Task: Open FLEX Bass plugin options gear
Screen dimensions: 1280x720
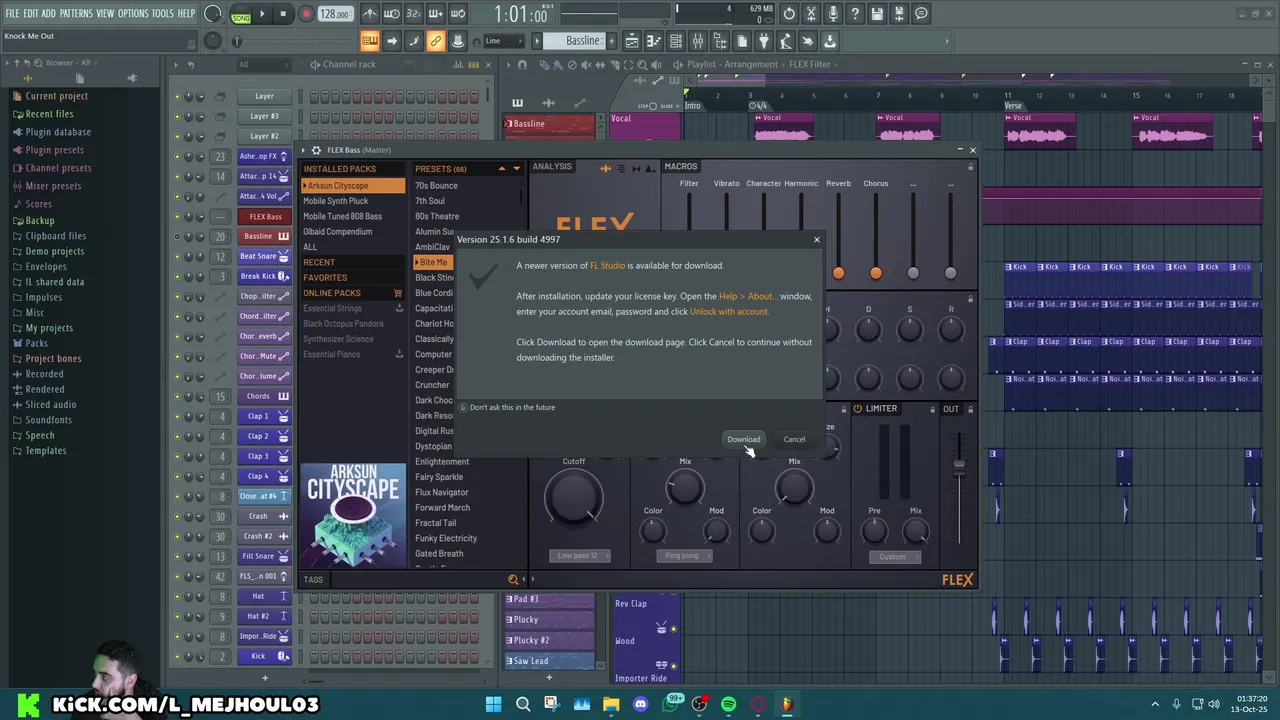Action: coord(316,150)
